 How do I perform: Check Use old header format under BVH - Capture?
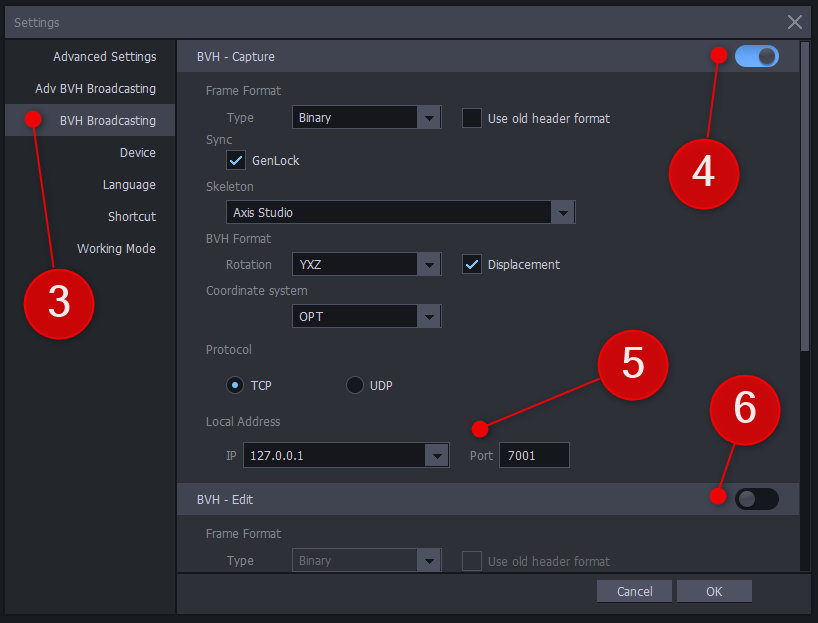click(x=472, y=118)
